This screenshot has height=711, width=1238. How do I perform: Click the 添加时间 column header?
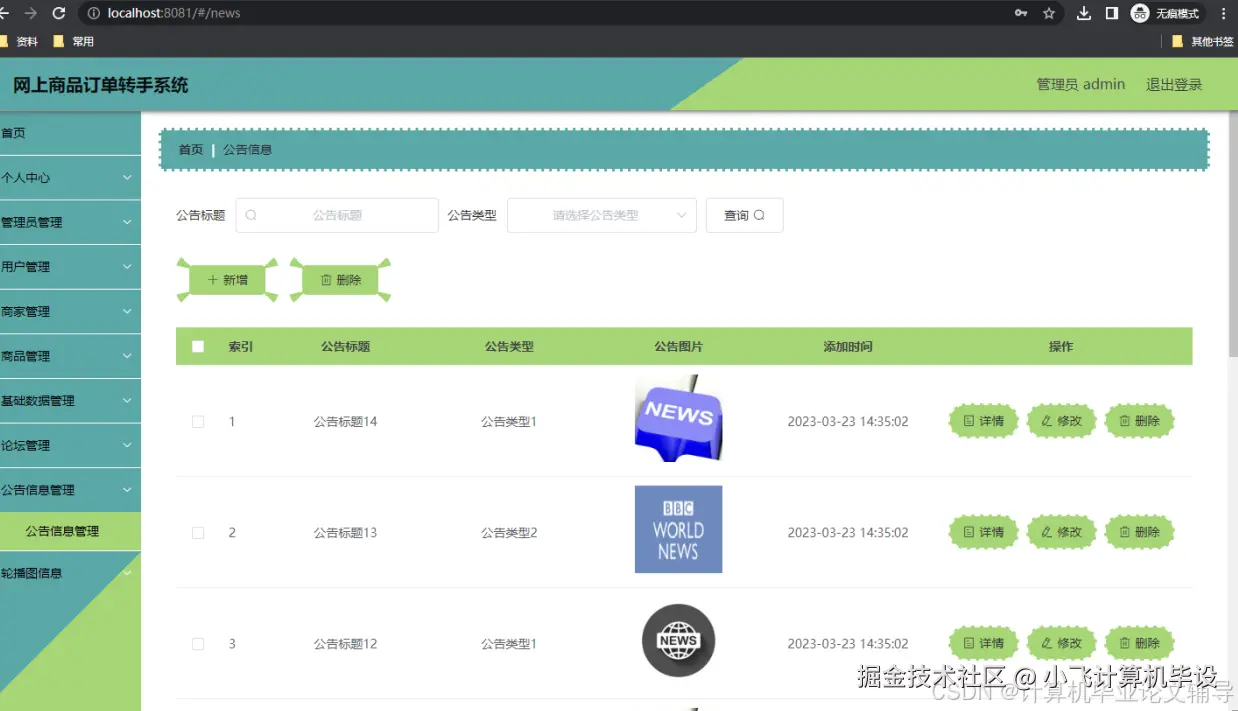pos(848,346)
